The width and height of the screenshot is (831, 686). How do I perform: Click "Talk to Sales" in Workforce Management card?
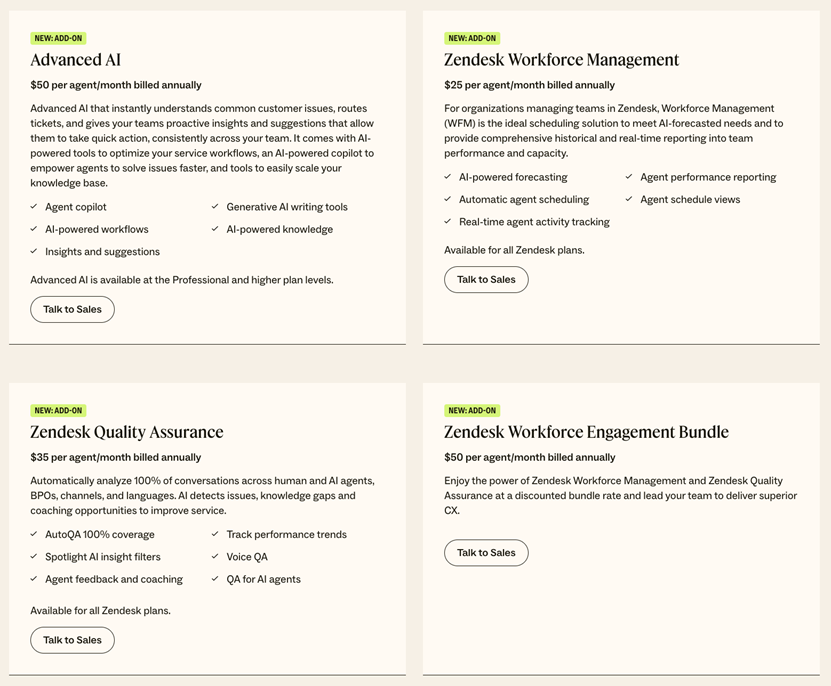486,279
